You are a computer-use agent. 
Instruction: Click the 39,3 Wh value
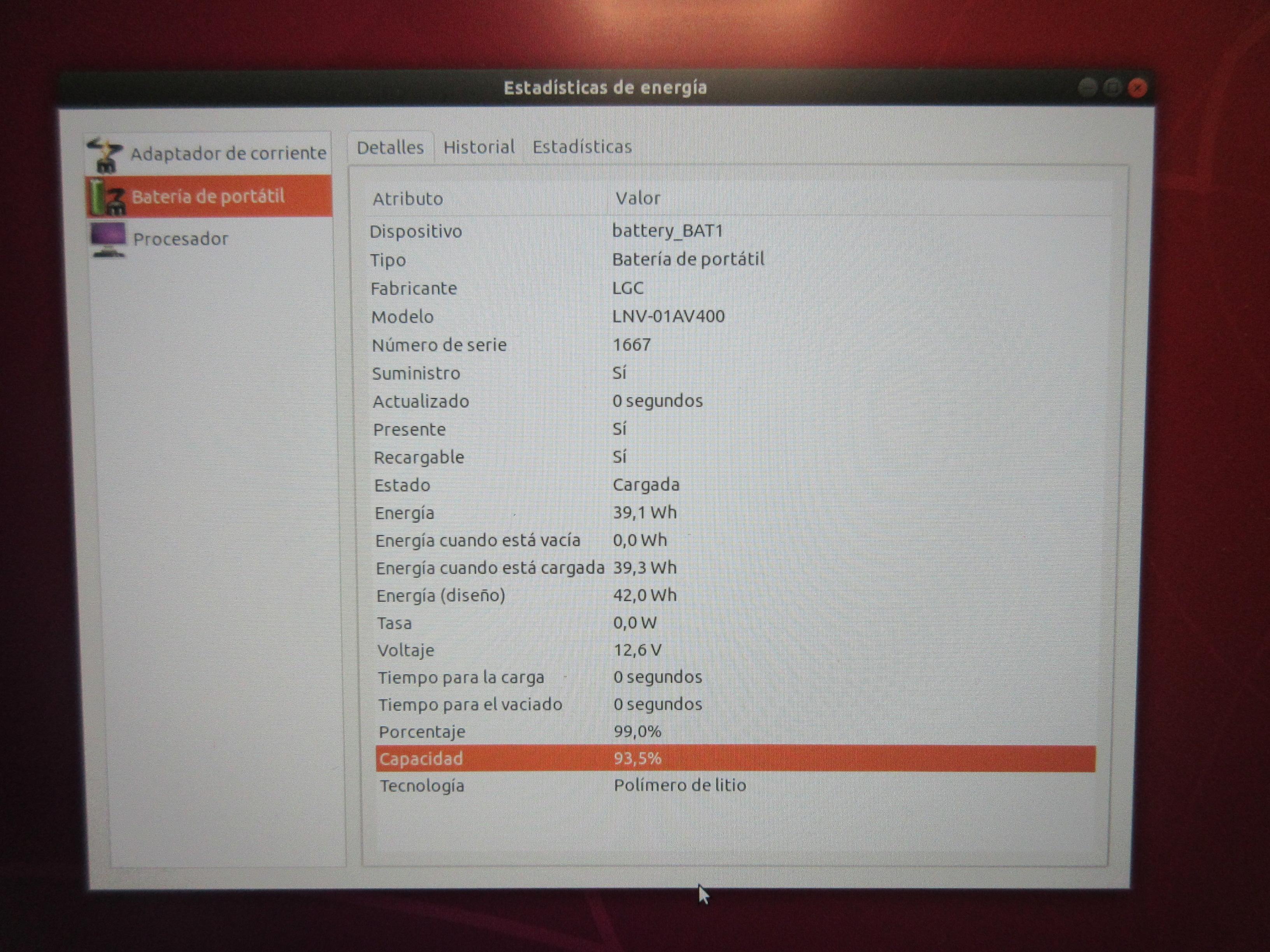pos(645,567)
